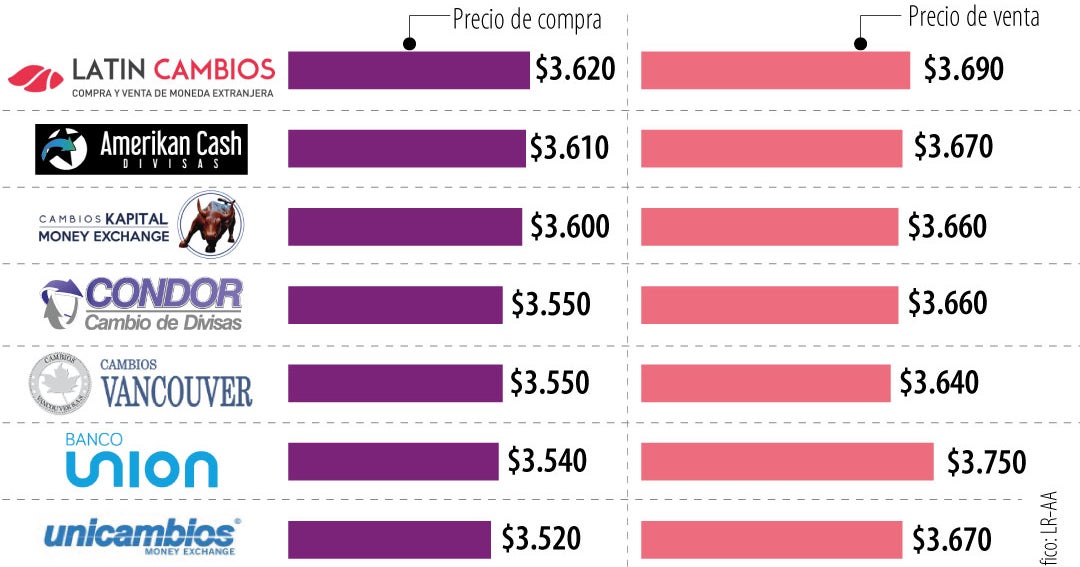The width and height of the screenshot is (1080, 567).
Task: Click Unicambios purple buy price bar
Action: (389, 539)
